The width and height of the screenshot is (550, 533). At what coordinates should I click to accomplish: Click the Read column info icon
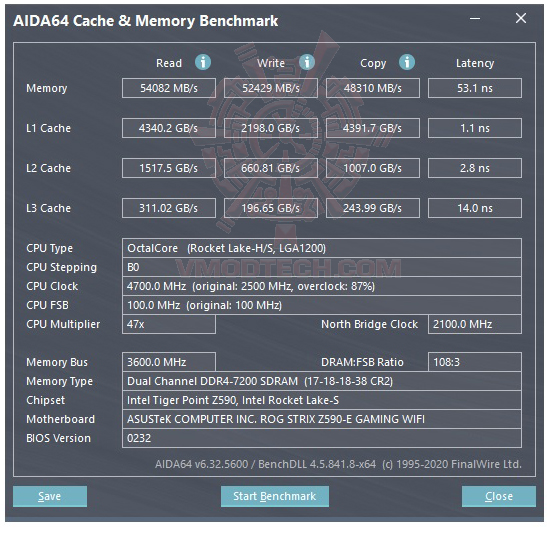203,62
